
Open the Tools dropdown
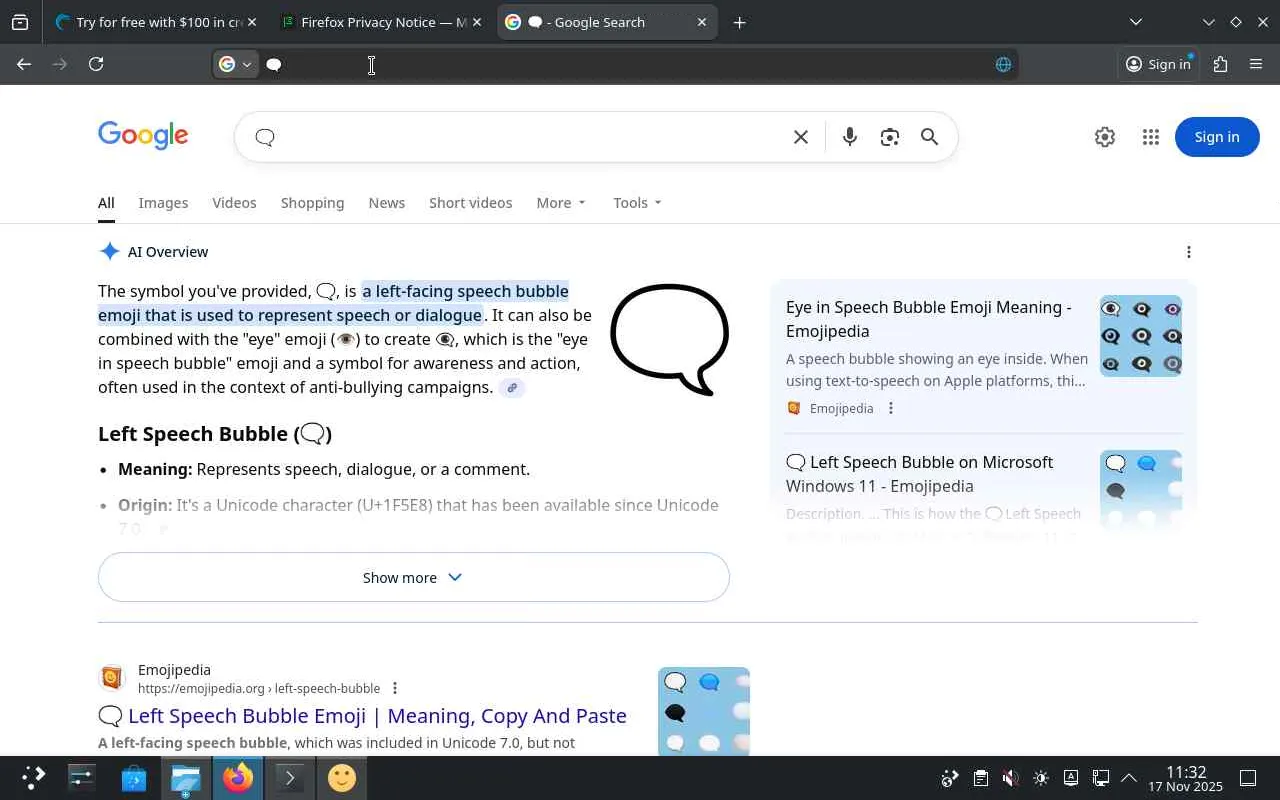637,203
